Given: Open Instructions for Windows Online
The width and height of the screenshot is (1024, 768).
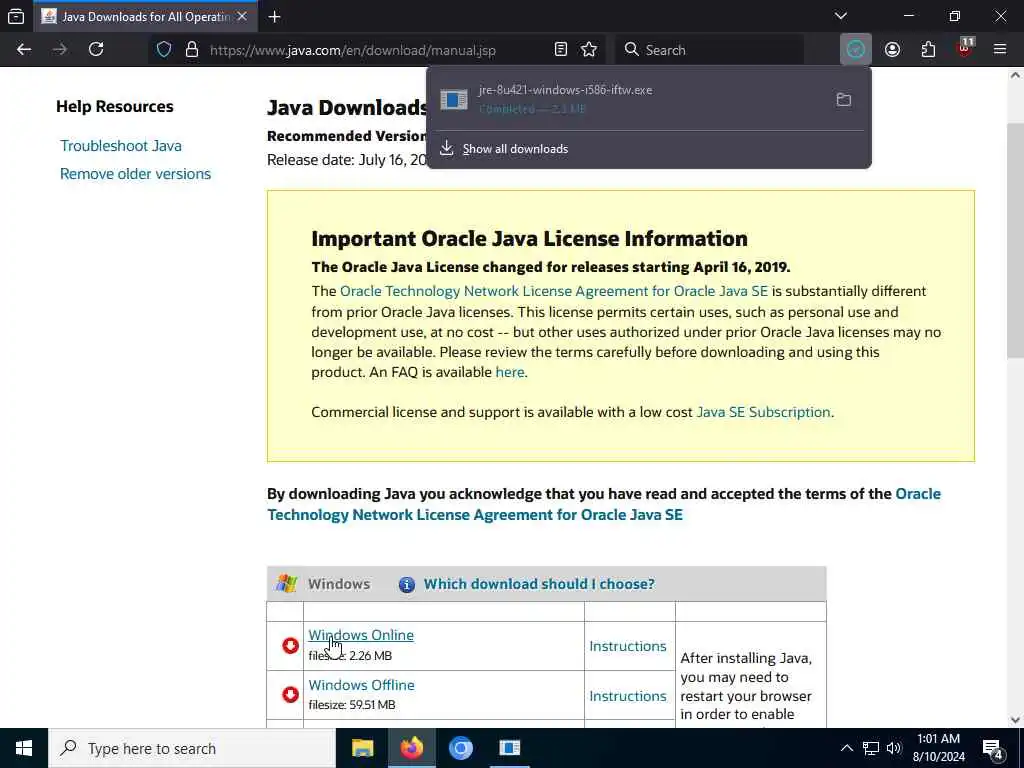Looking at the screenshot, I should [x=628, y=646].
